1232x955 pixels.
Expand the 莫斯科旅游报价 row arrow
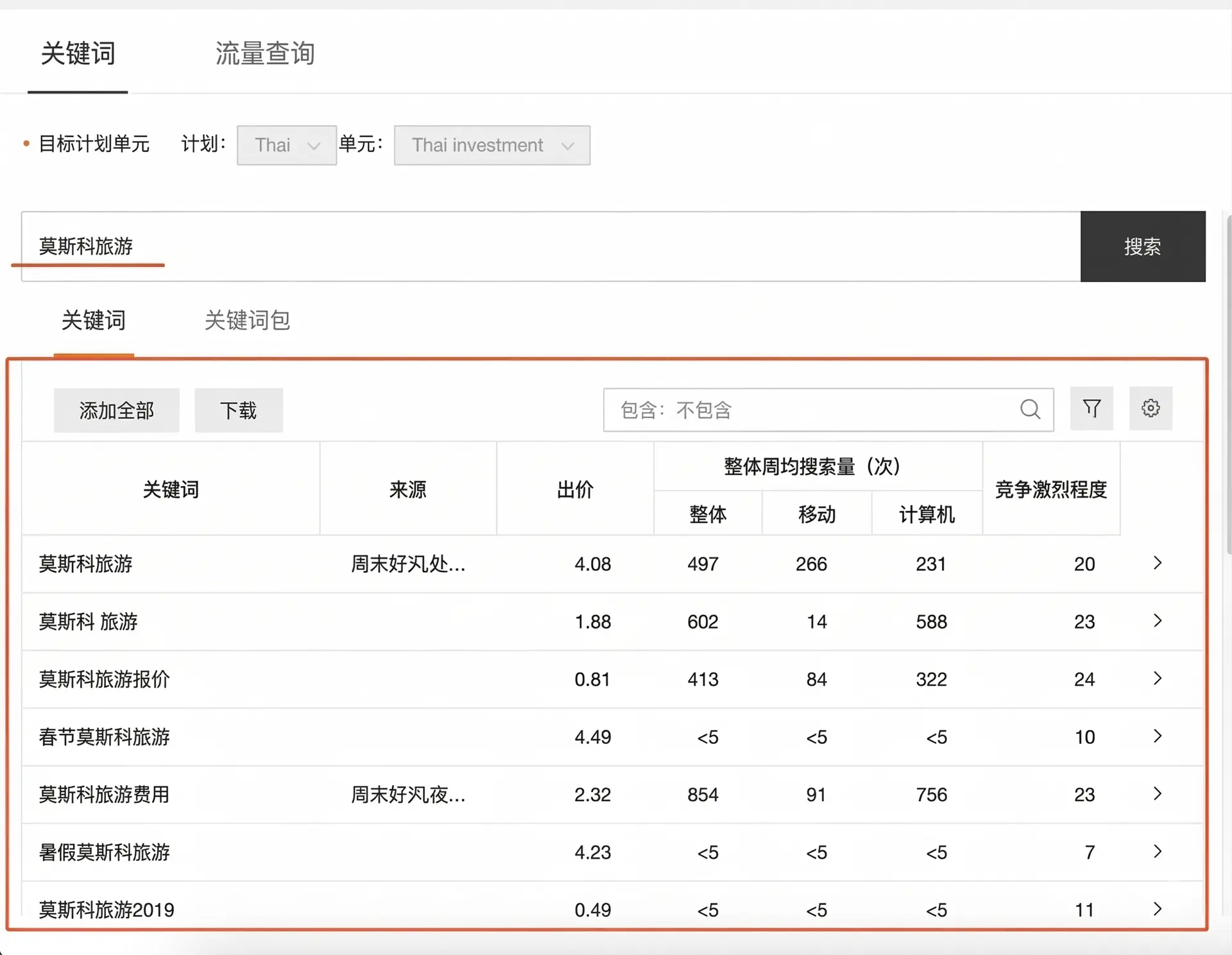click(1158, 679)
